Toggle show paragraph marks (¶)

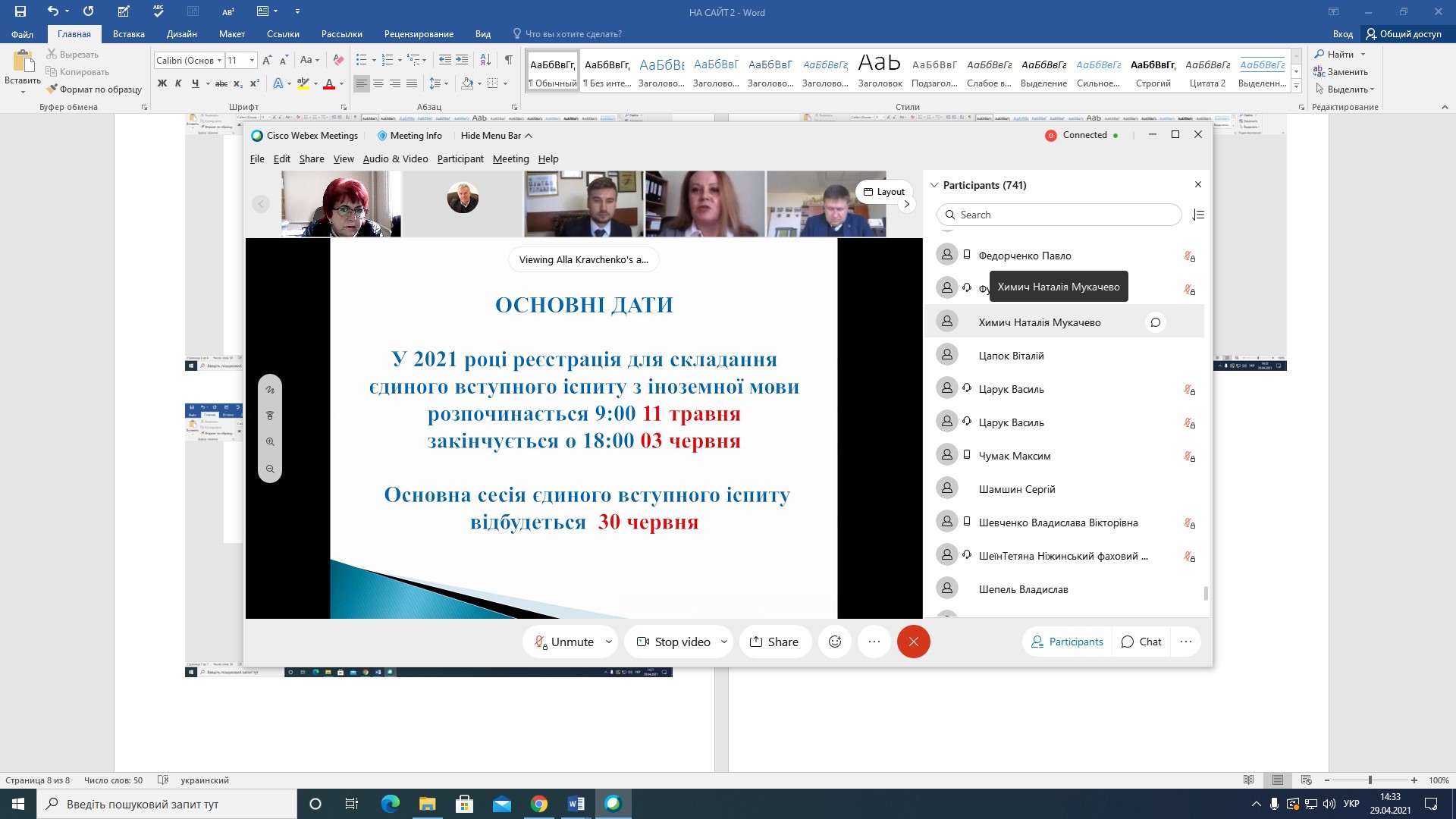tap(509, 60)
